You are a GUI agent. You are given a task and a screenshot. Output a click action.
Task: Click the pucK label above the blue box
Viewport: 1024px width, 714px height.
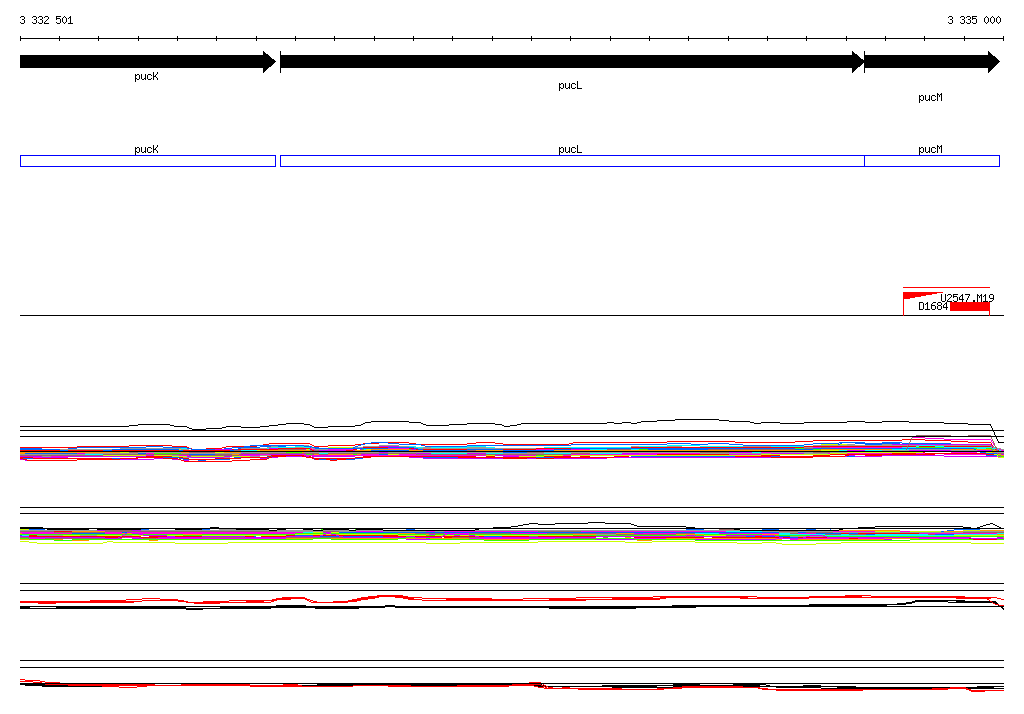[146, 149]
